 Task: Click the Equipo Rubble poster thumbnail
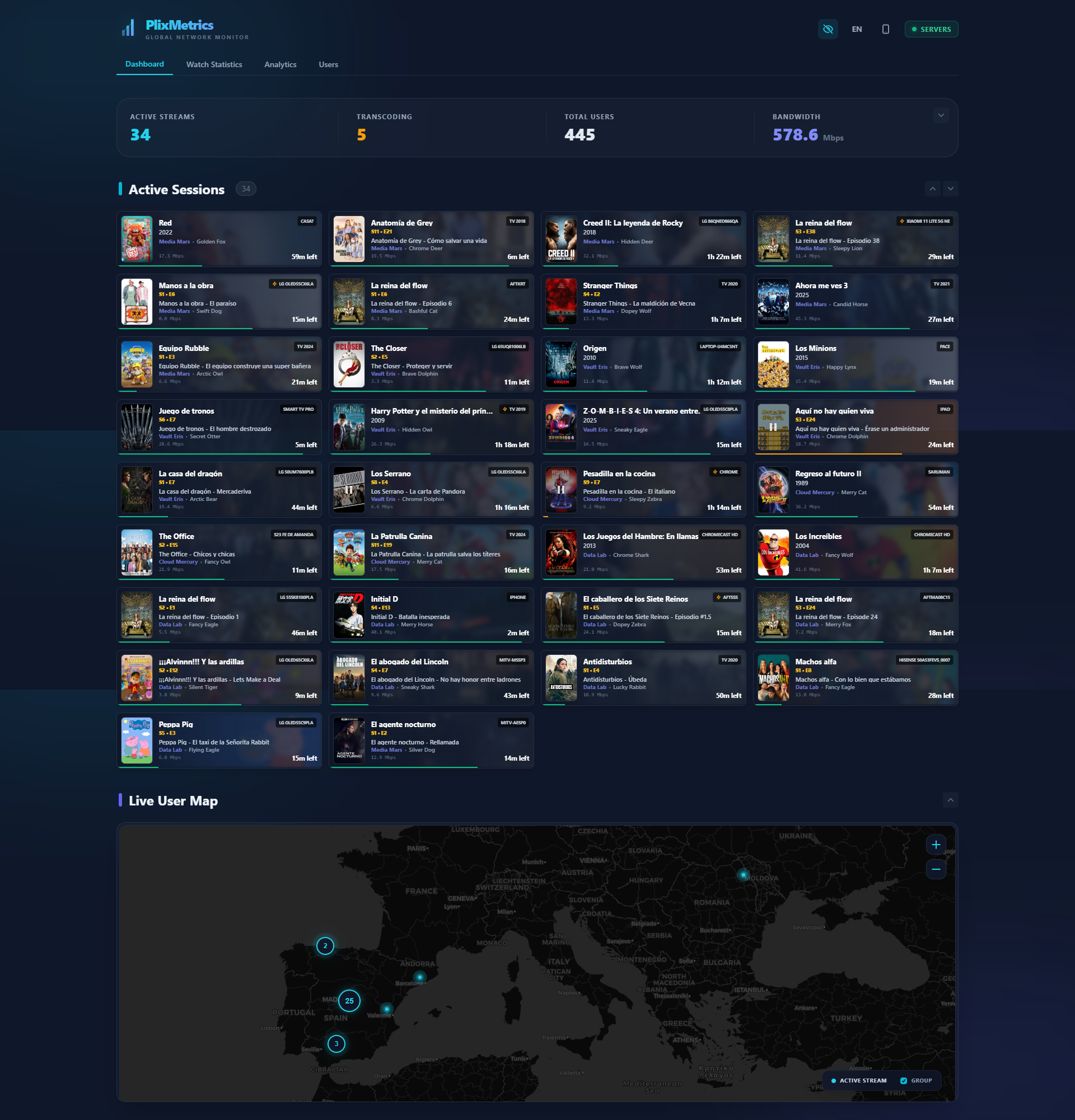[x=137, y=364]
